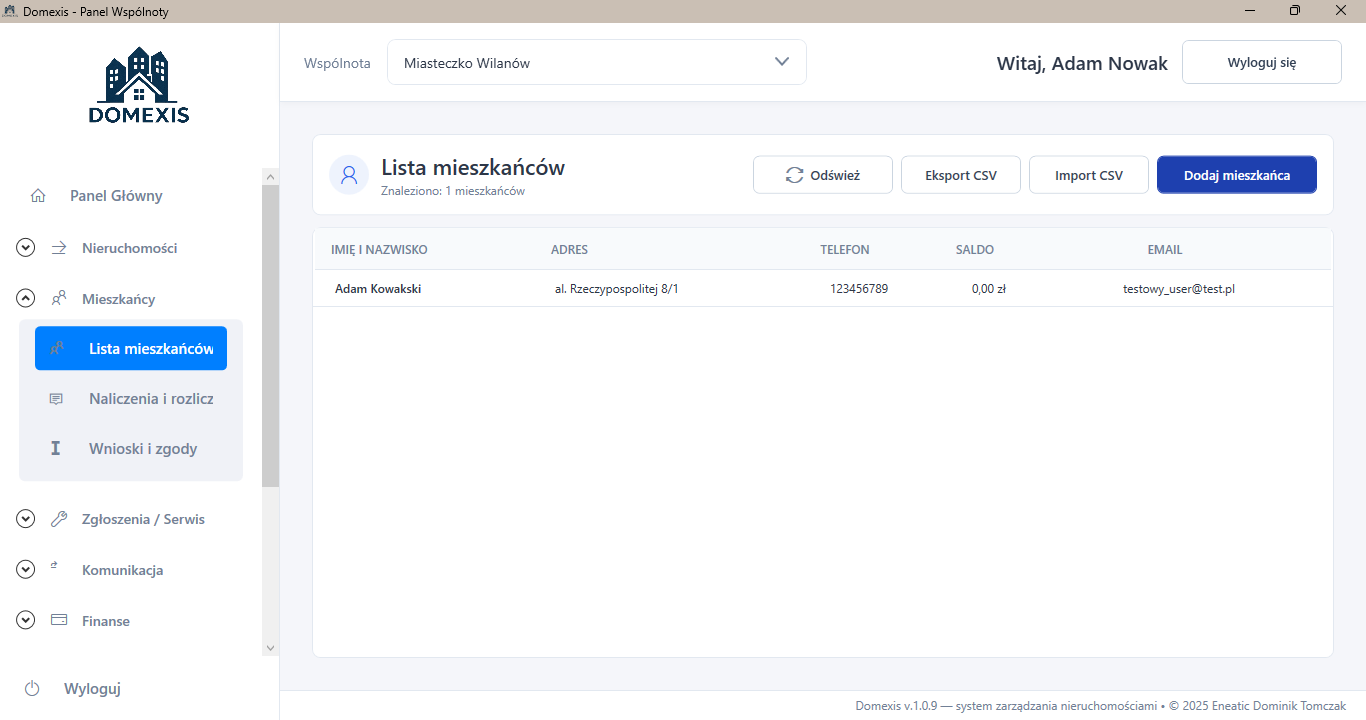1366x720 pixels.
Task: Click the wrench icon for Zgłoszenia / Serwis
Action: 59,519
